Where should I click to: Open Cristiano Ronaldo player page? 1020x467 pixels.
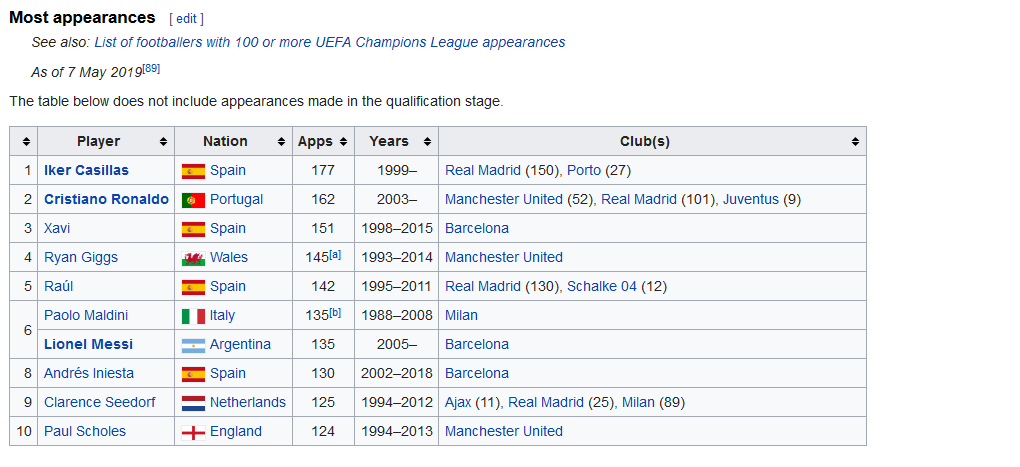[x=106, y=200]
